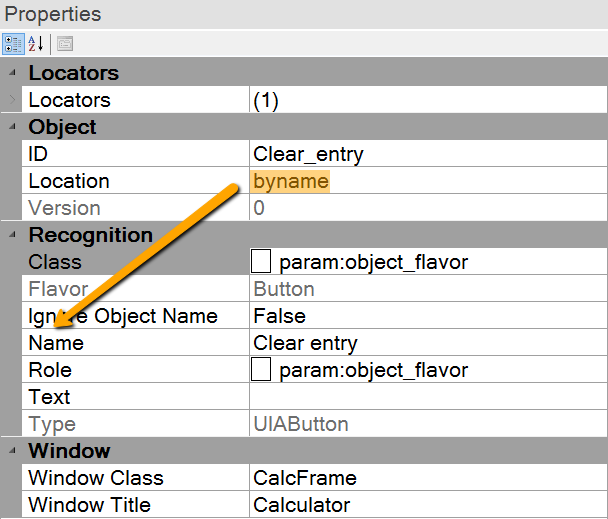Click the Ignore Object Name value False
Image resolution: width=608 pixels, height=519 pixels.
pos(279,316)
